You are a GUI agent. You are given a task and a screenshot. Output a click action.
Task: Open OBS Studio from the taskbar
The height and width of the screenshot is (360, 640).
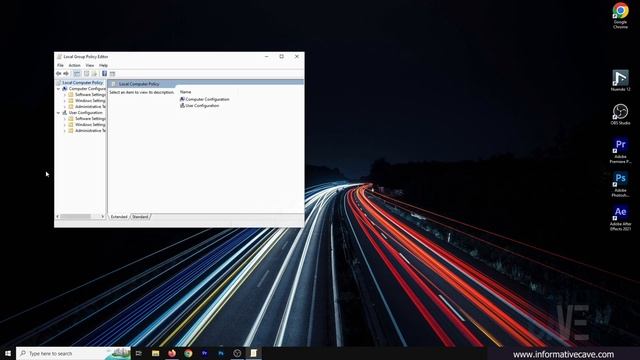pyautogui.click(x=237, y=353)
